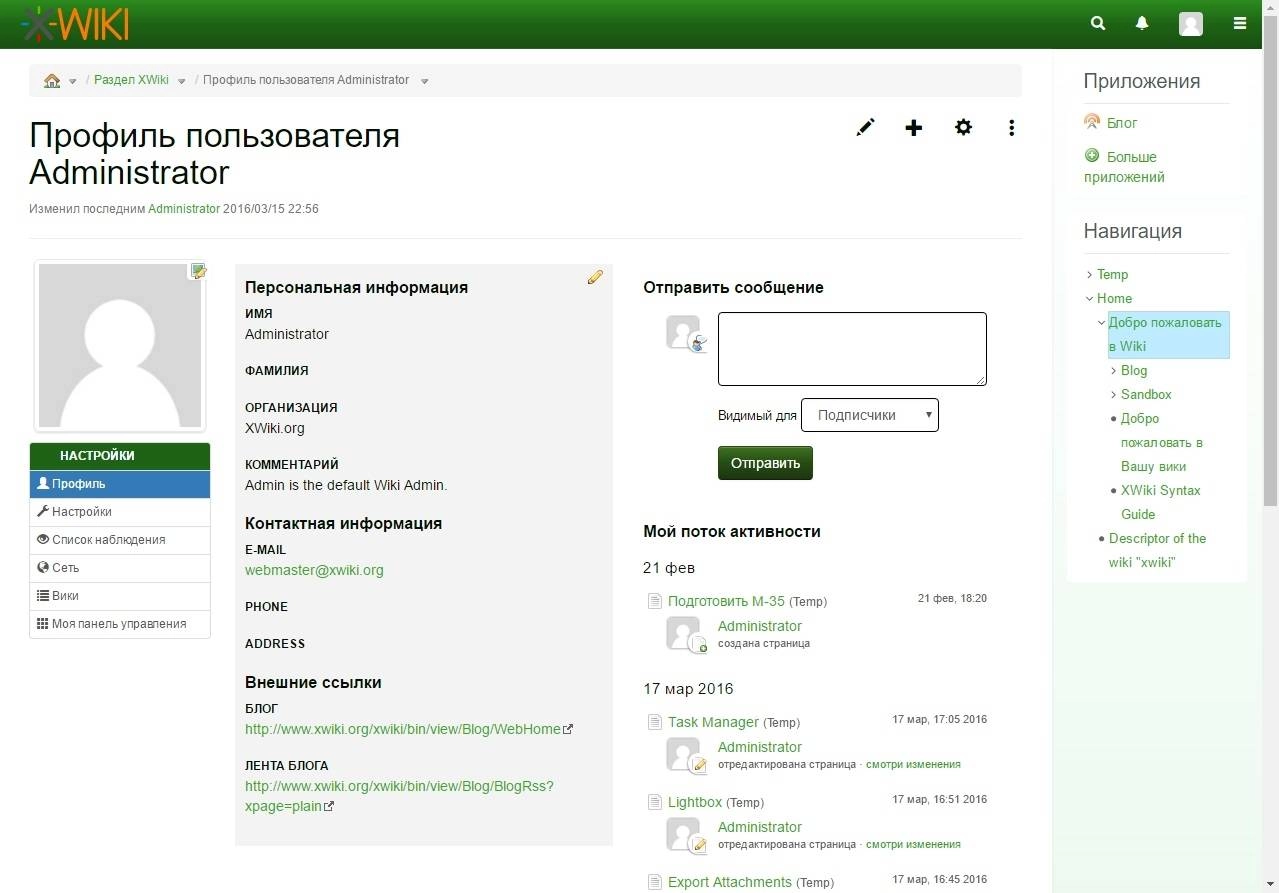Collapse the Home tree node
Viewport: 1279px width, 893px height.
click(x=1089, y=299)
